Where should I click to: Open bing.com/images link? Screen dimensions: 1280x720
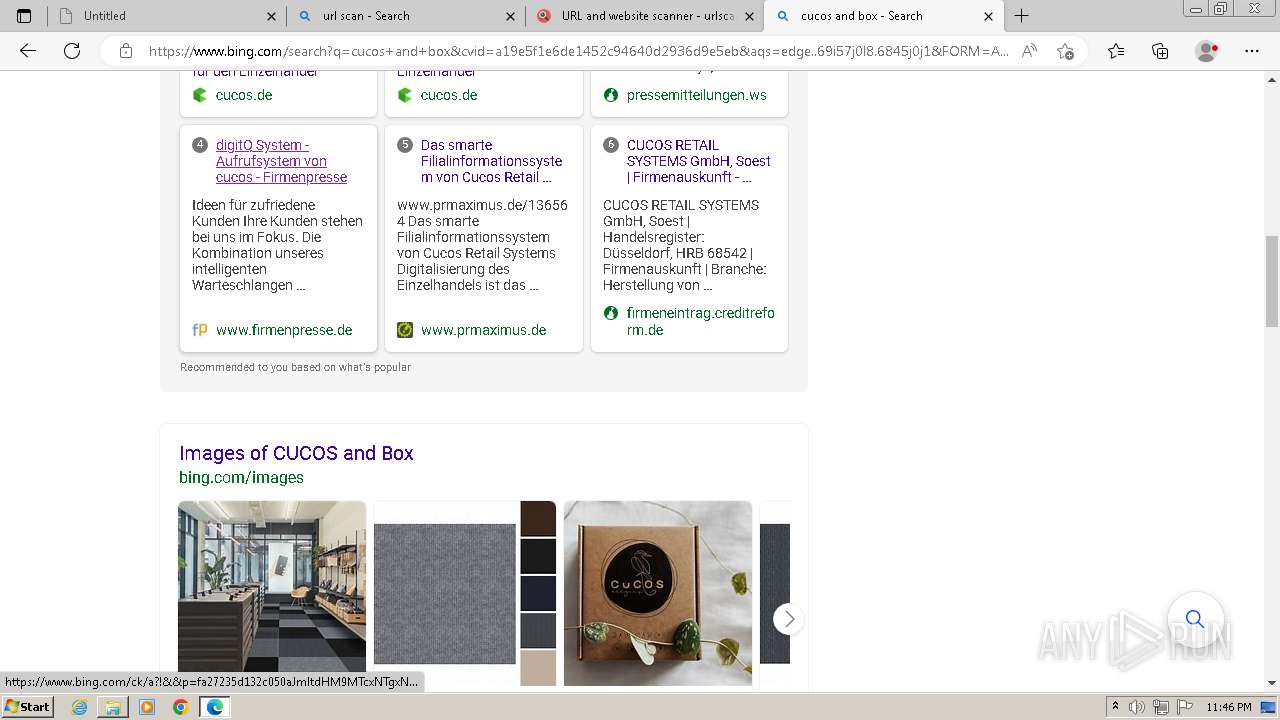241,477
